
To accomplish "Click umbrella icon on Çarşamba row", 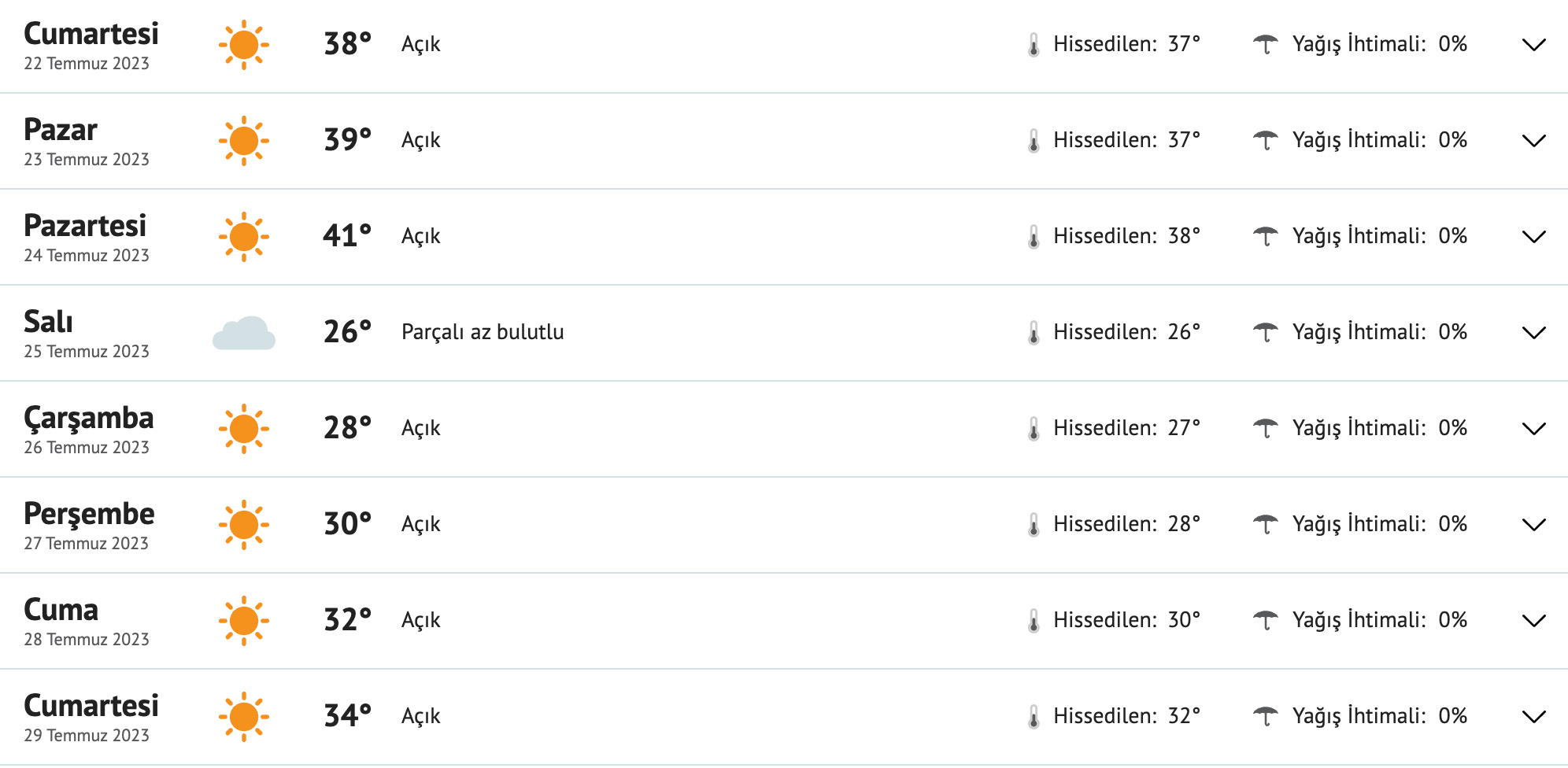I will click(x=1265, y=429).
